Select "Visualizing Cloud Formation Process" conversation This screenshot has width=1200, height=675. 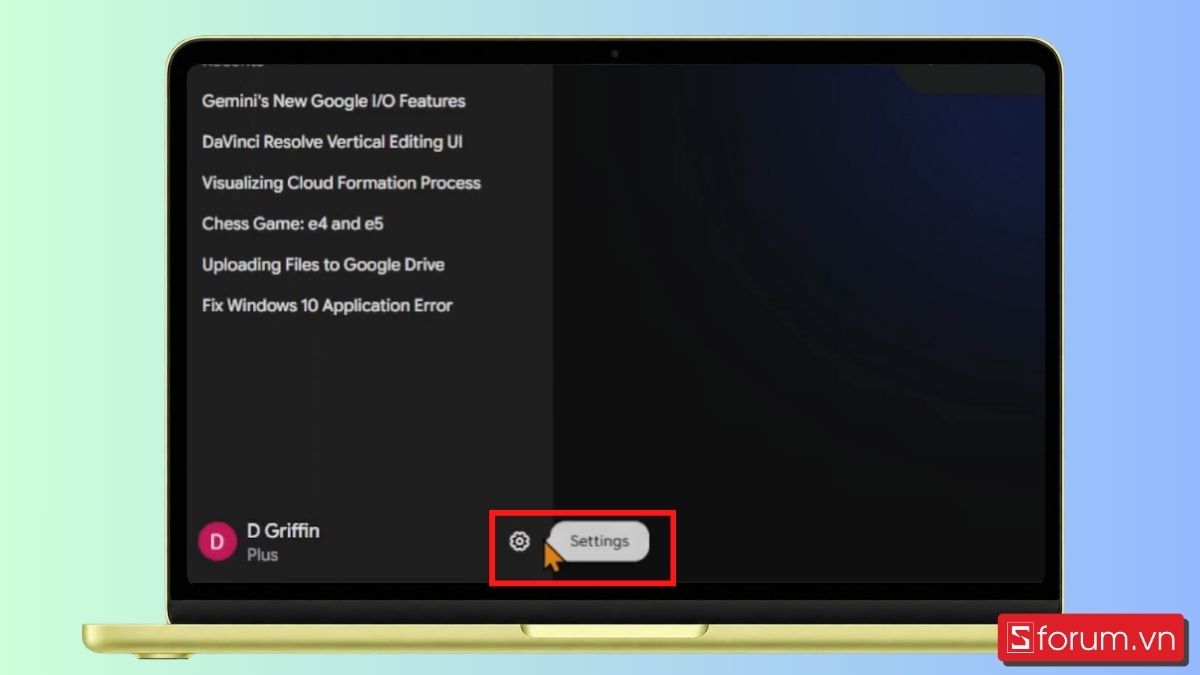tap(341, 183)
